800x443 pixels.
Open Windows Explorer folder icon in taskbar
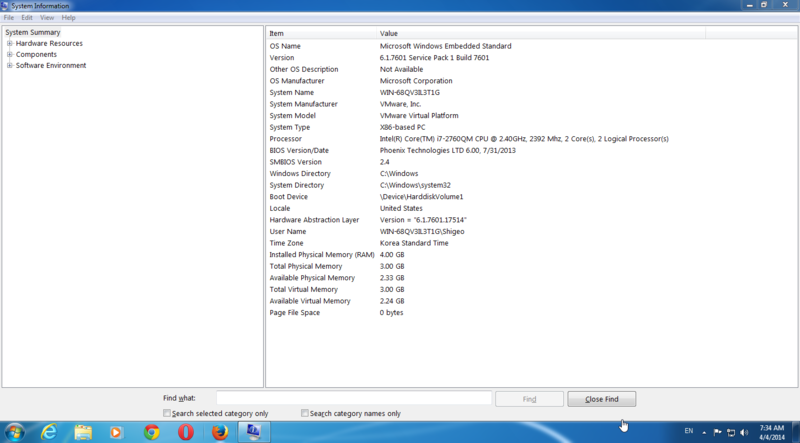83,432
